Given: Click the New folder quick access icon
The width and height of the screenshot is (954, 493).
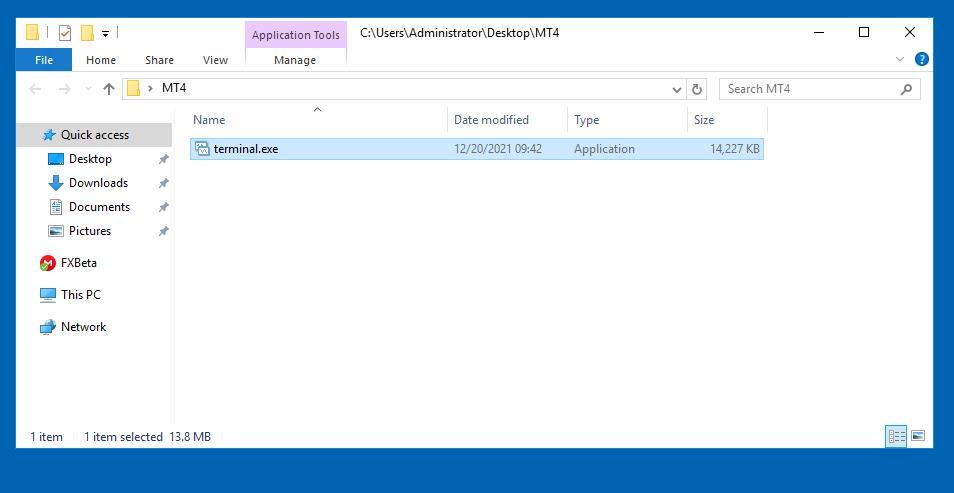Looking at the screenshot, I should point(88,33).
